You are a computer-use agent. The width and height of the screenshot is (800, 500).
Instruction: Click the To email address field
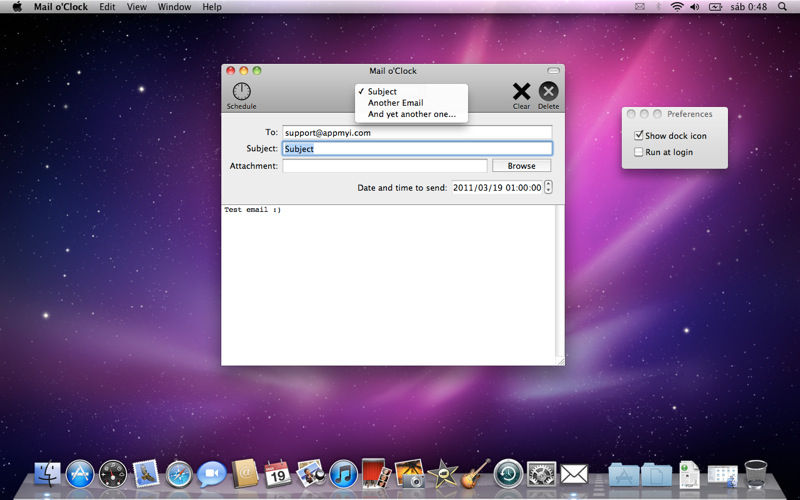417,132
